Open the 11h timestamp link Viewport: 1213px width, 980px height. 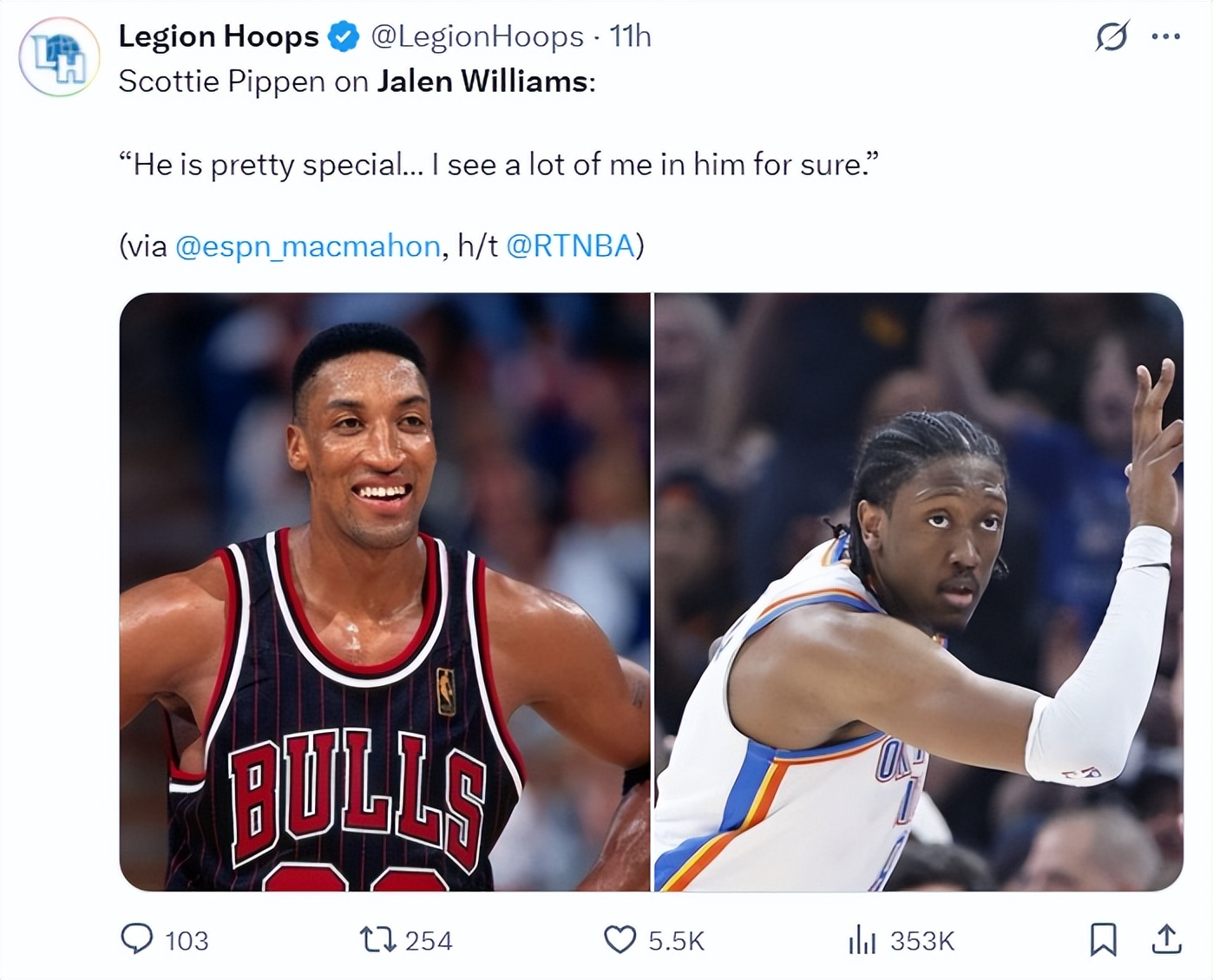[x=630, y=36]
